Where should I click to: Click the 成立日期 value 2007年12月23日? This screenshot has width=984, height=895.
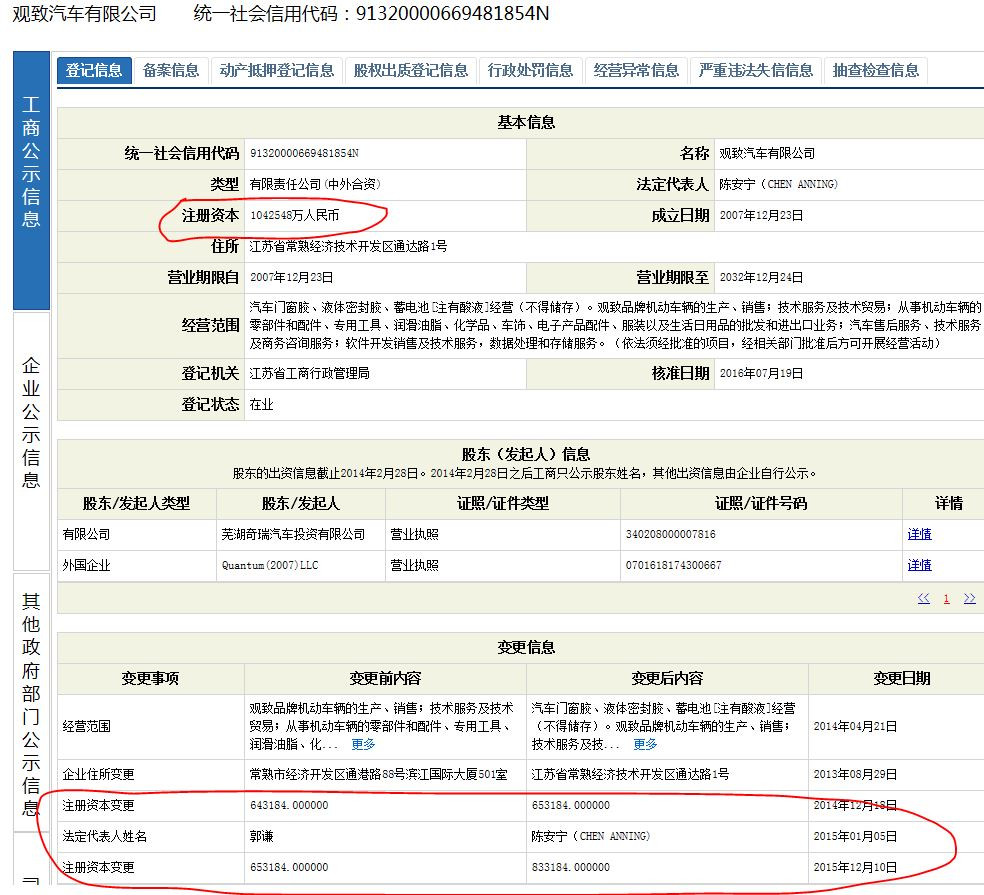coord(761,215)
